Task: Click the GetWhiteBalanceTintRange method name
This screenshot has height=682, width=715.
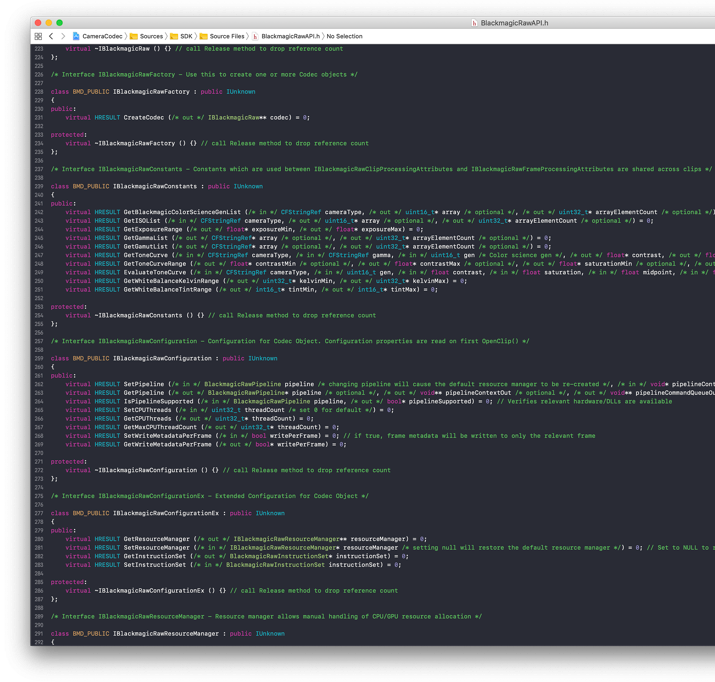Action: pos(167,289)
